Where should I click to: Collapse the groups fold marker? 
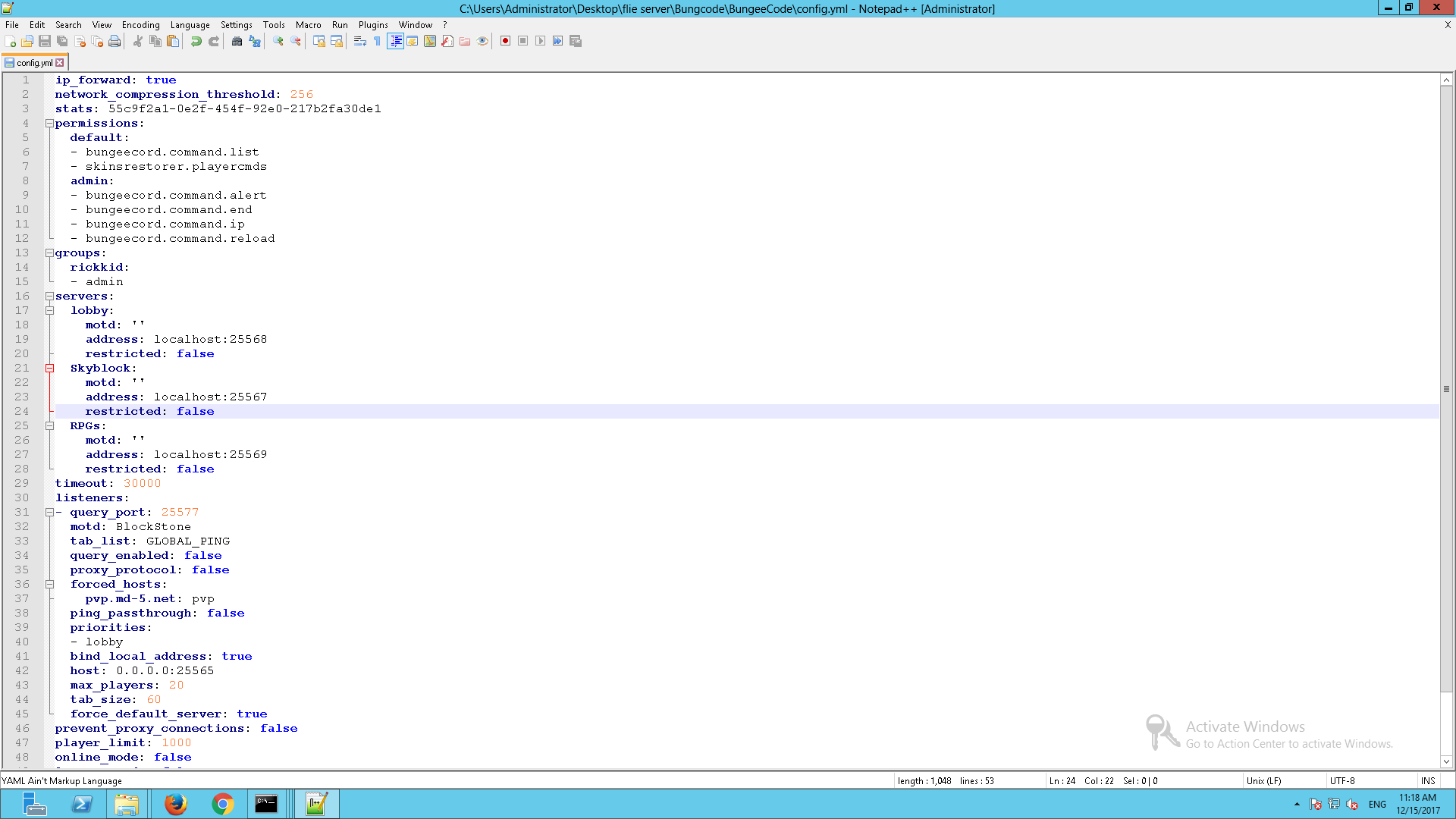pos(49,253)
